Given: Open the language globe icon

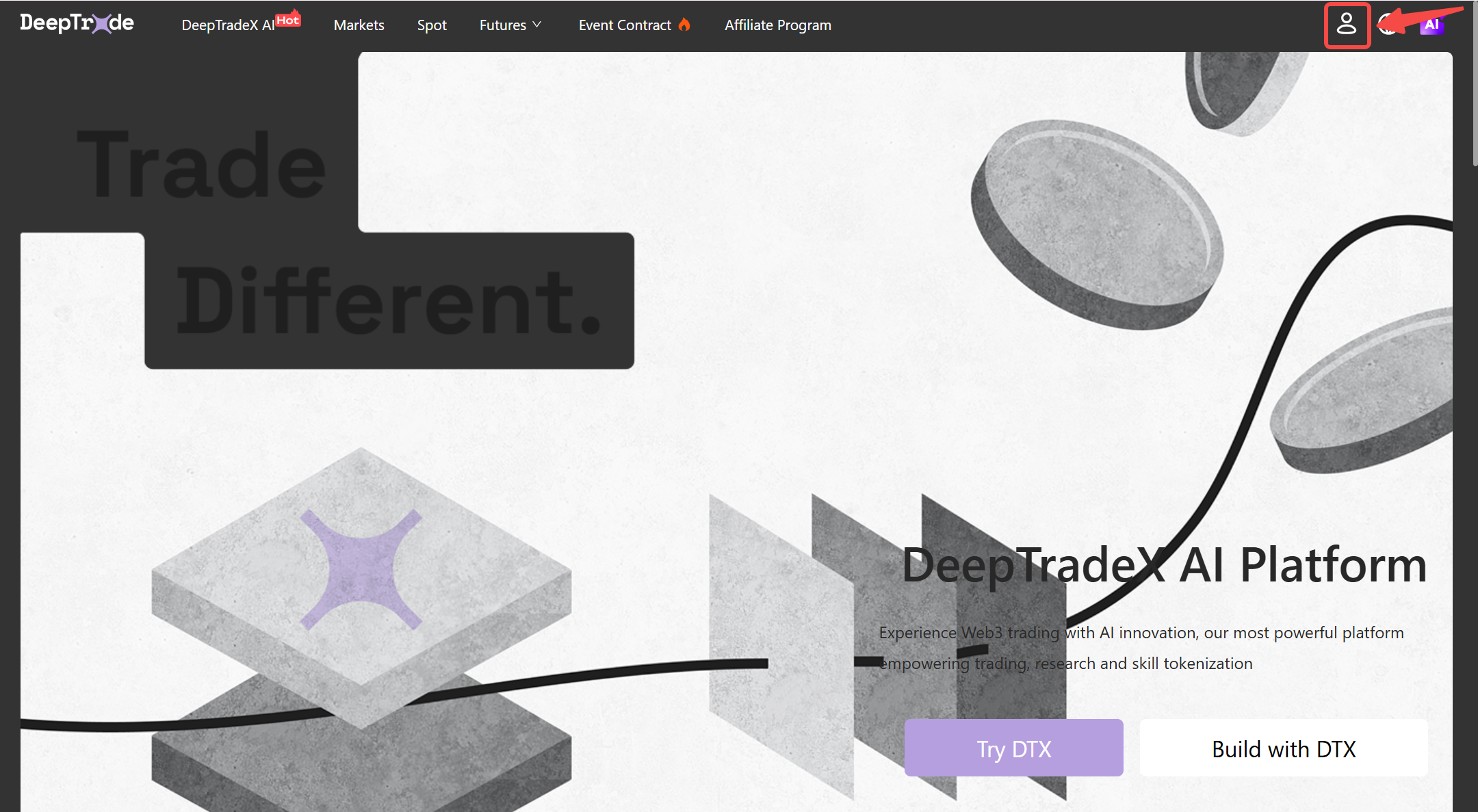Looking at the screenshot, I should pos(1387,25).
